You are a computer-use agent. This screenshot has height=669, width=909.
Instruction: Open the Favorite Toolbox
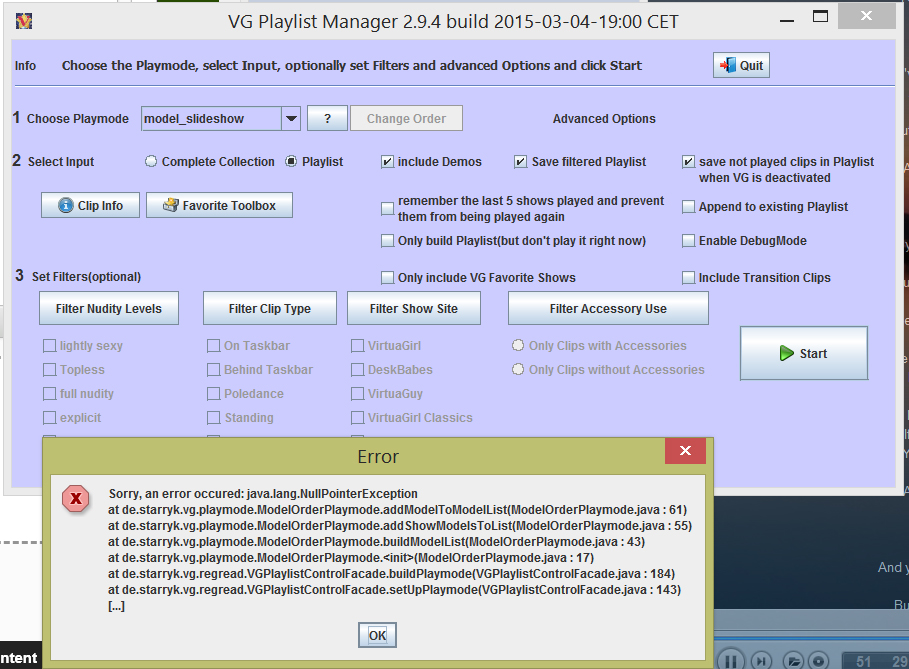pyautogui.click(x=219, y=206)
